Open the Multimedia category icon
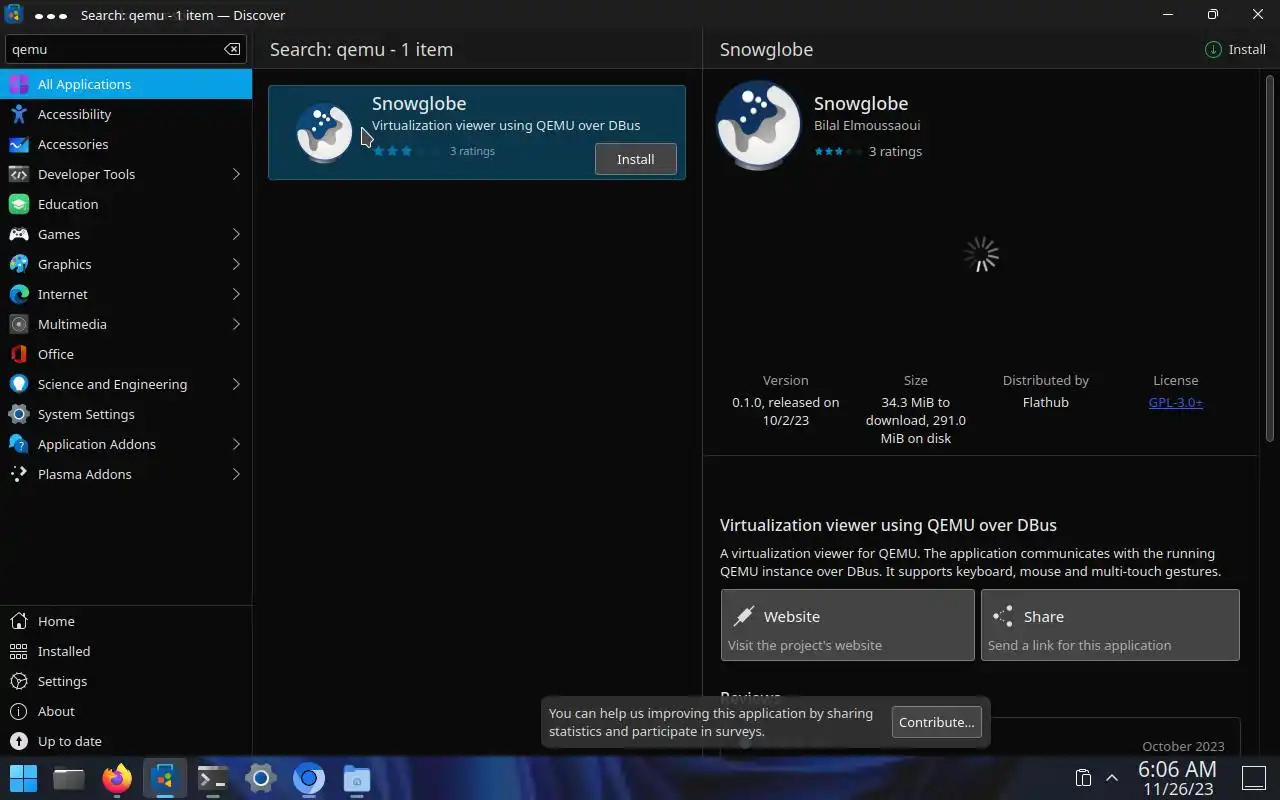Screen dimensions: 1280x800 click(x=19, y=324)
